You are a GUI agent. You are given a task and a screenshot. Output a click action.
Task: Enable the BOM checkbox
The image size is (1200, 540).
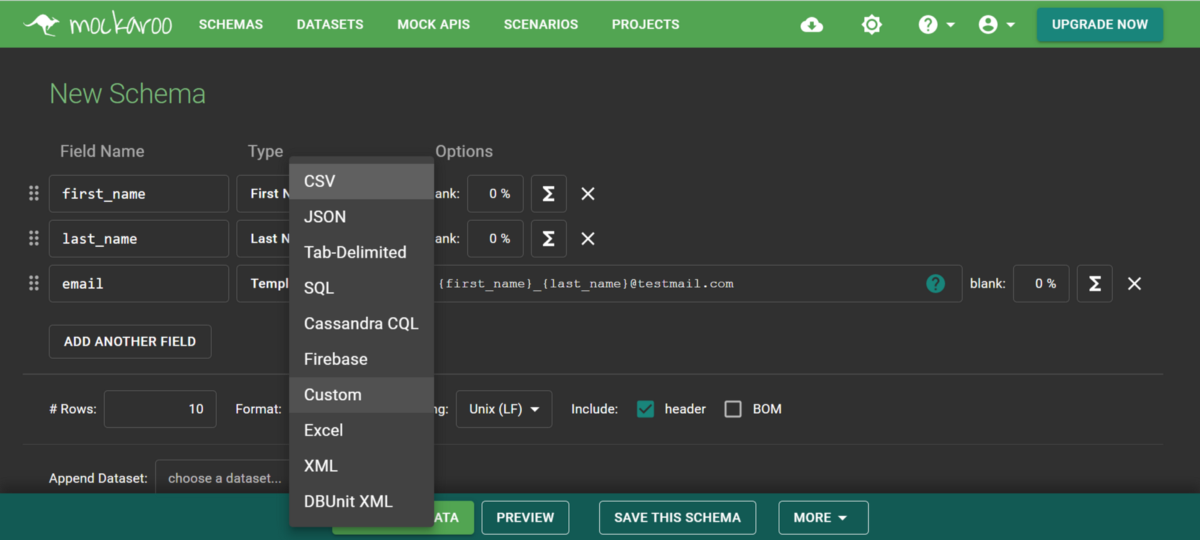coord(733,409)
